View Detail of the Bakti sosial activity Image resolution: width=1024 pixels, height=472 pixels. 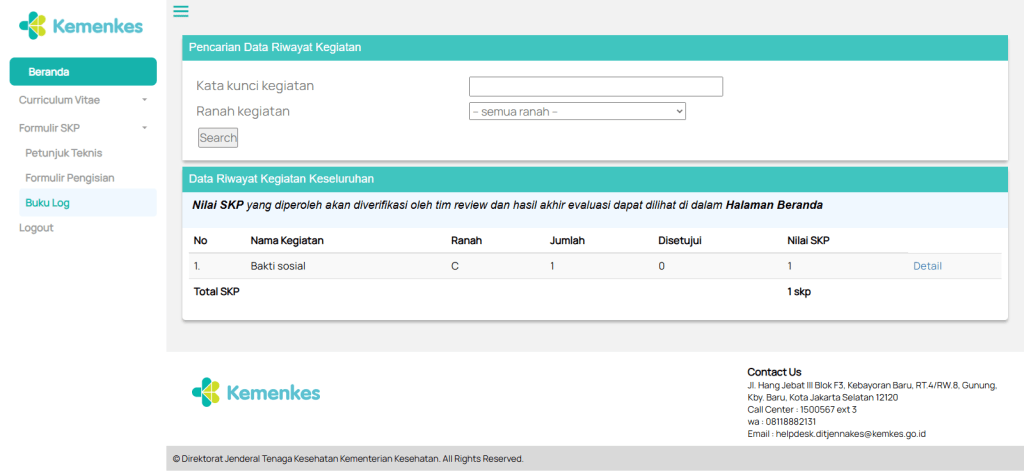point(927,266)
